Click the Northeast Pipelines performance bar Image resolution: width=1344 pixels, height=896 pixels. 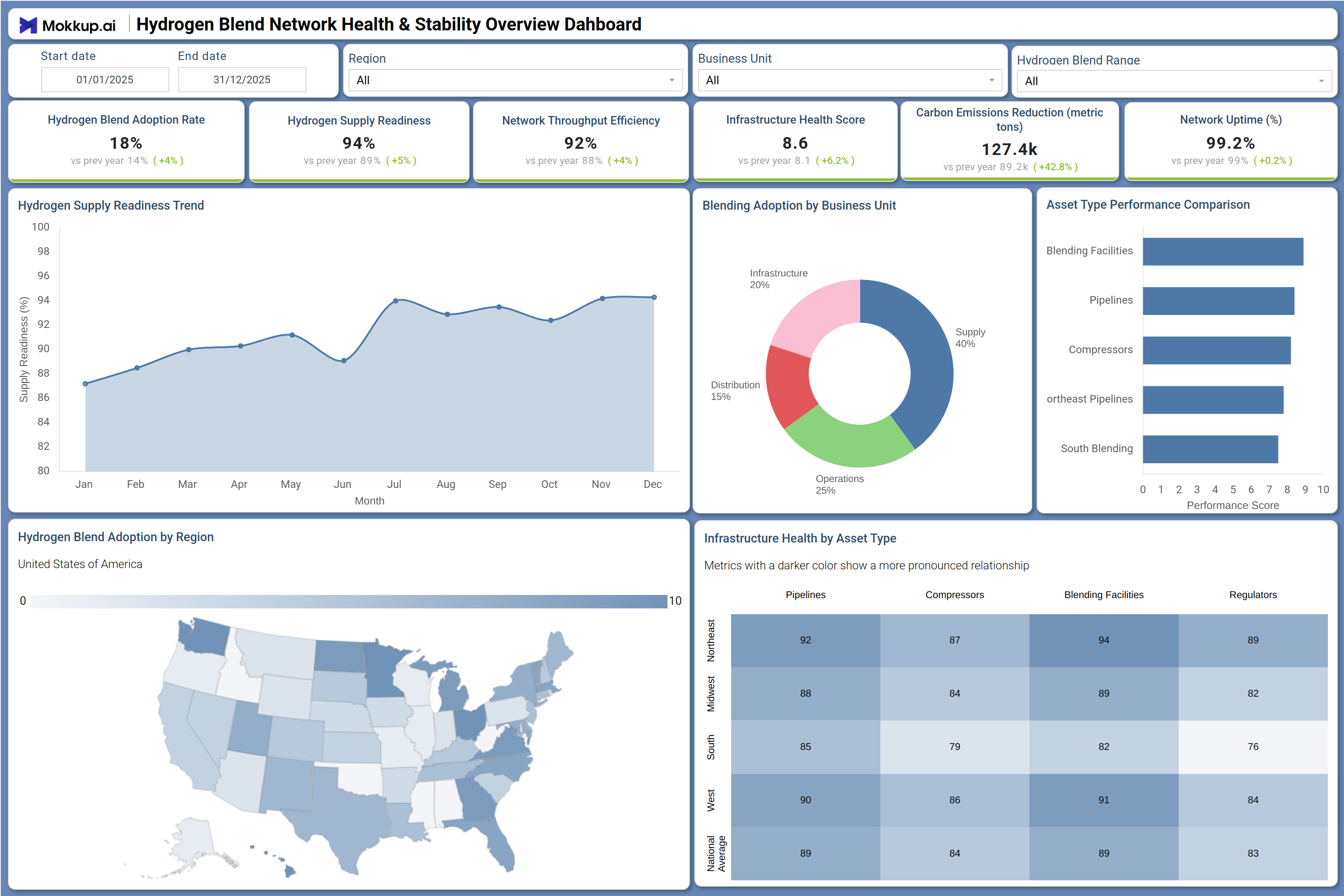pos(1213,400)
